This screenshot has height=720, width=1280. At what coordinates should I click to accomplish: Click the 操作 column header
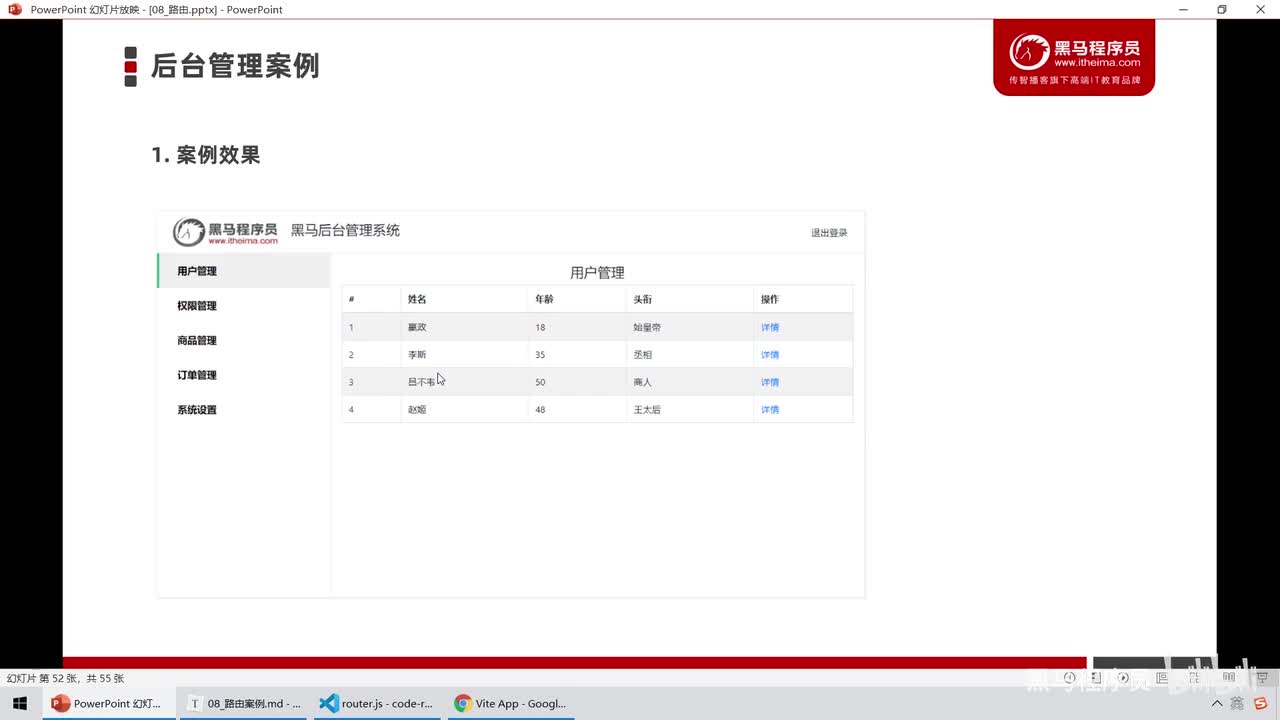pos(770,299)
